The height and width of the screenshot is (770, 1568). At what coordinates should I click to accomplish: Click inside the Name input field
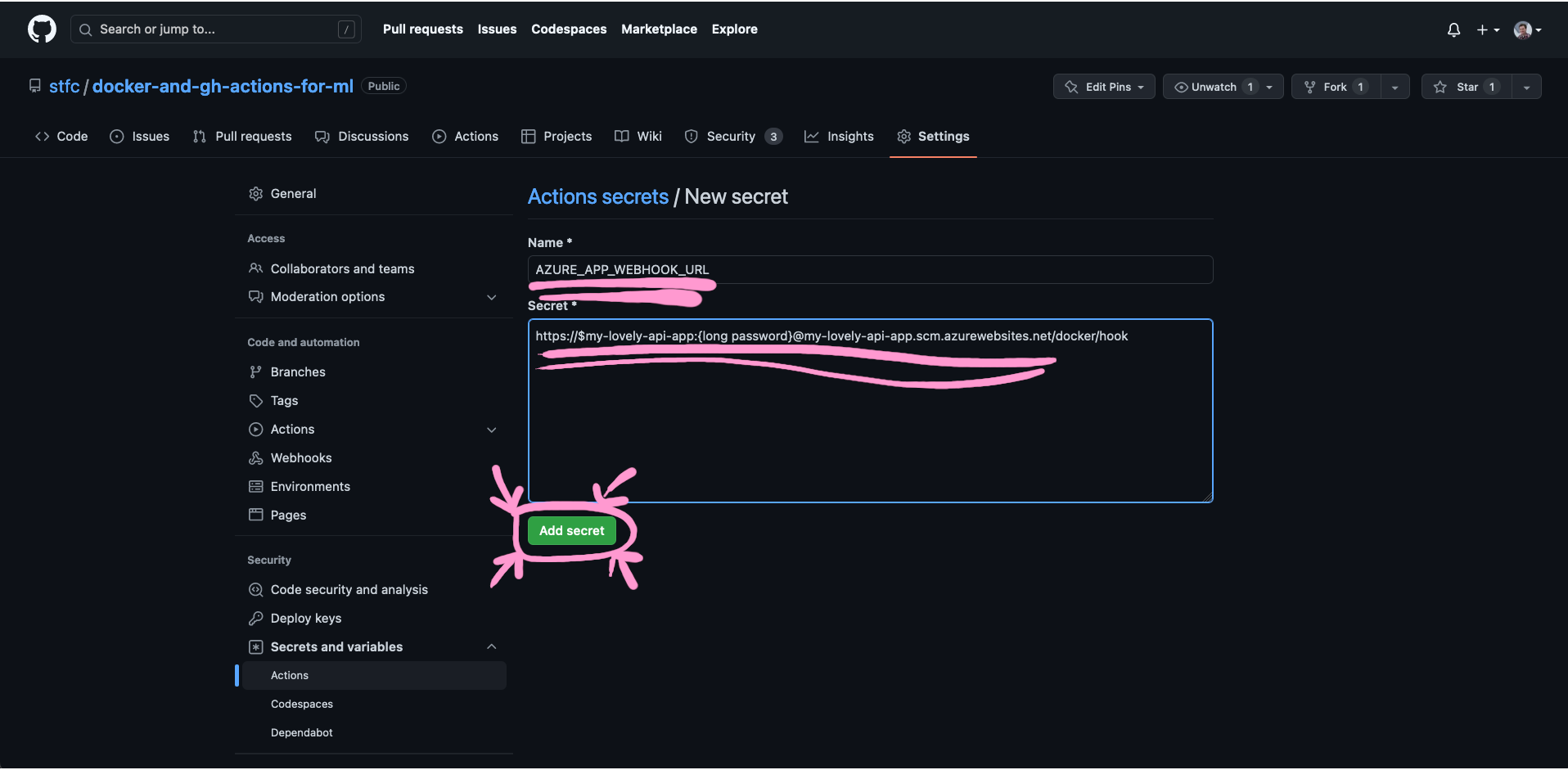pos(869,269)
